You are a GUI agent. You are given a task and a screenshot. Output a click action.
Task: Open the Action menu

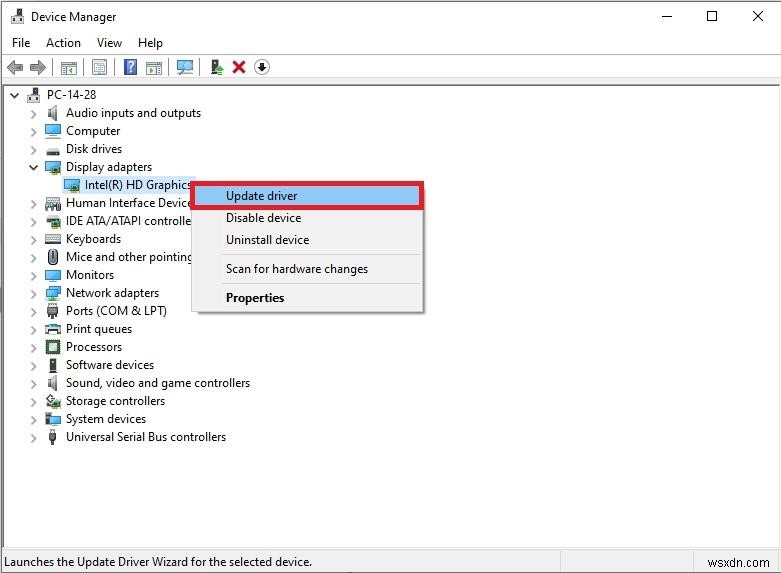tap(63, 43)
